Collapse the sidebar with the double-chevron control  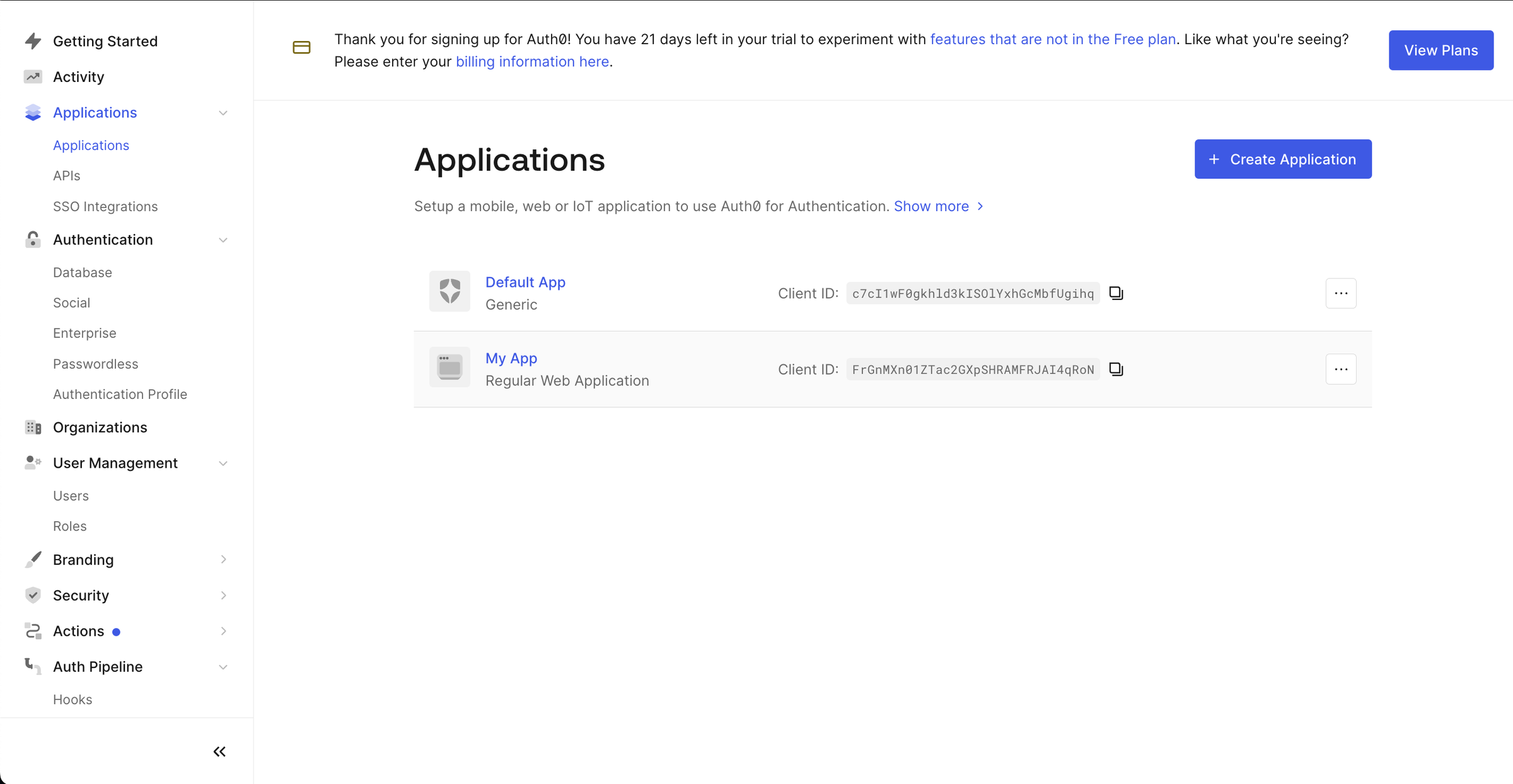tap(219, 751)
